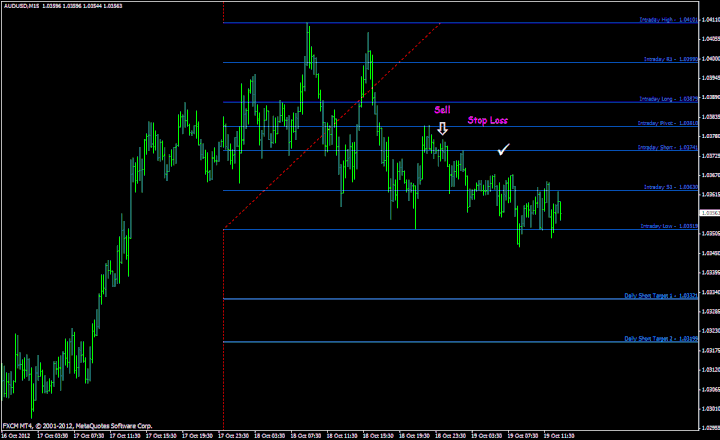720x440 pixels.
Task: Click the 18 Oct 07:30 time axis label
Action: click(x=306, y=435)
